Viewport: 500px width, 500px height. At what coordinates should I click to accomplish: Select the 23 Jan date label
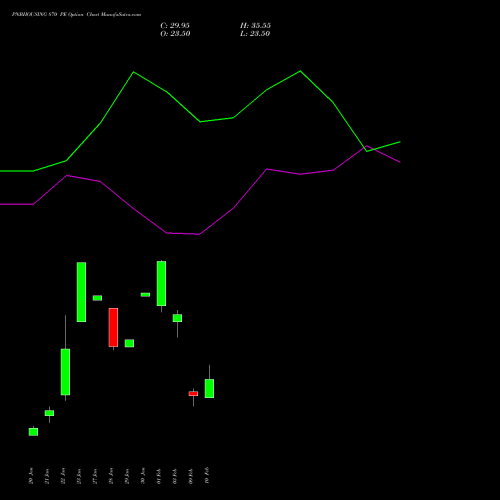[79, 476]
